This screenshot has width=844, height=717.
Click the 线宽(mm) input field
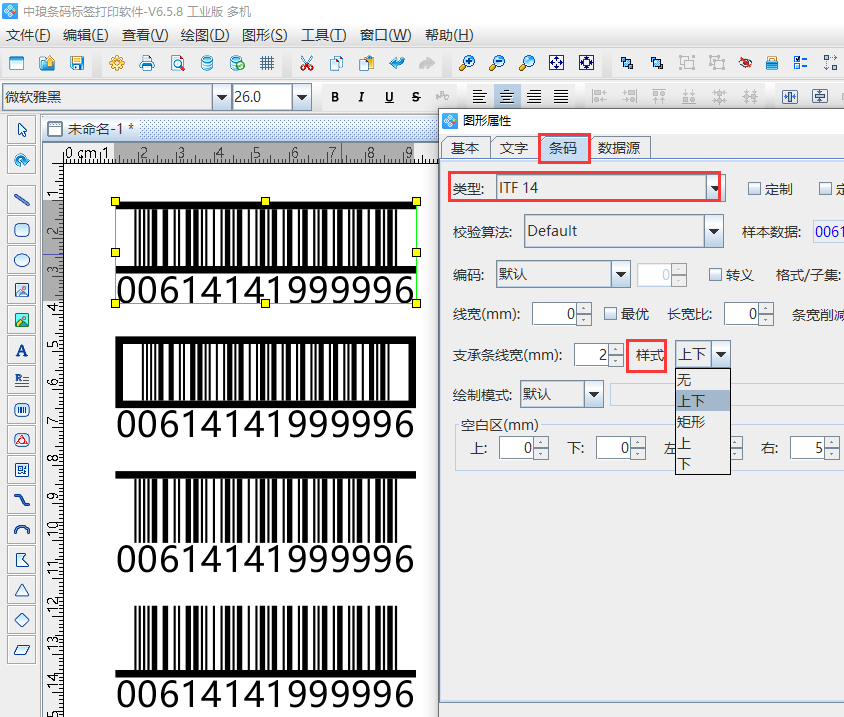coord(554,314)
